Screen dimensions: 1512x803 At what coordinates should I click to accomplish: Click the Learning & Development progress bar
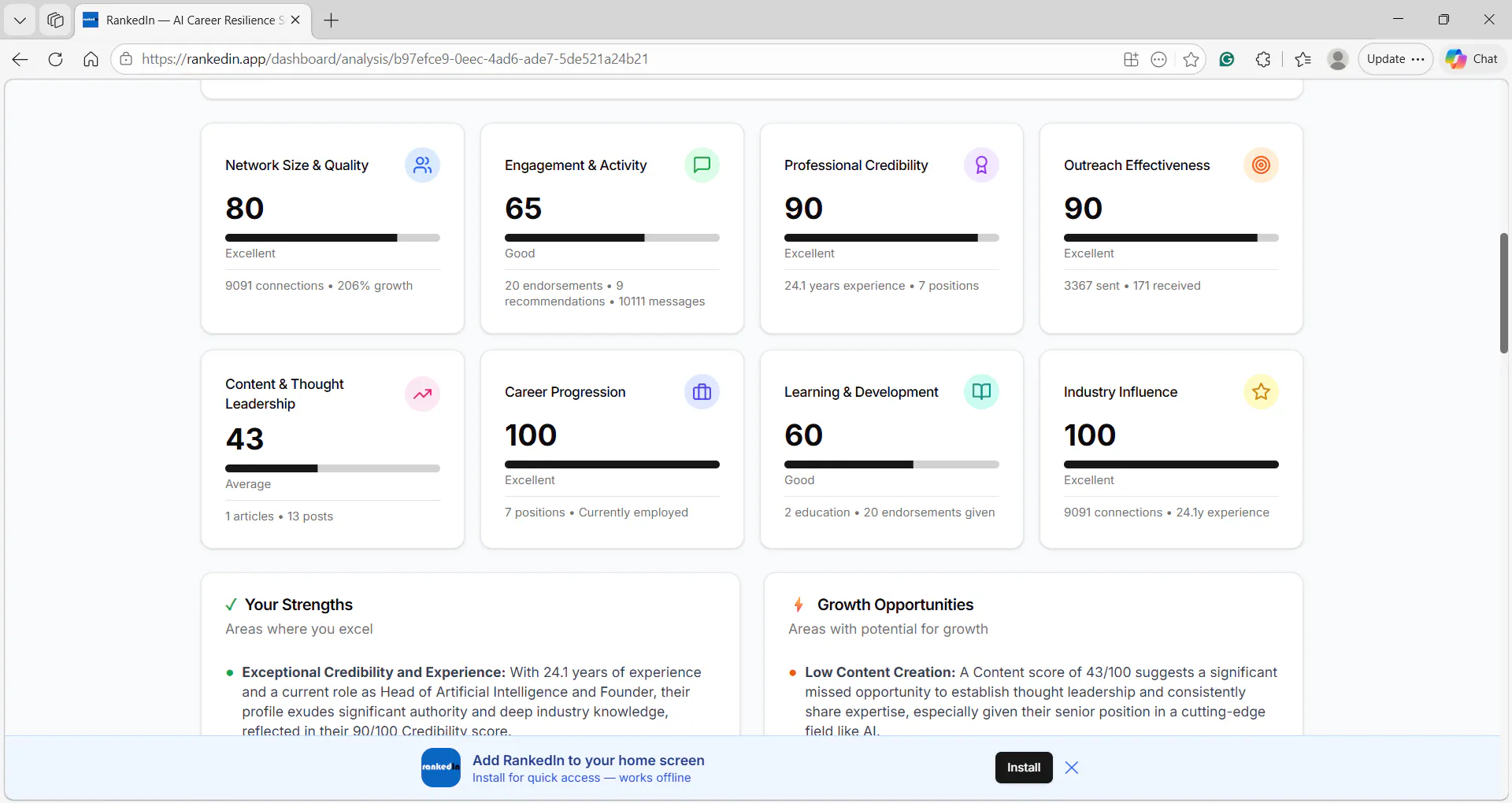tap(891, 464)
